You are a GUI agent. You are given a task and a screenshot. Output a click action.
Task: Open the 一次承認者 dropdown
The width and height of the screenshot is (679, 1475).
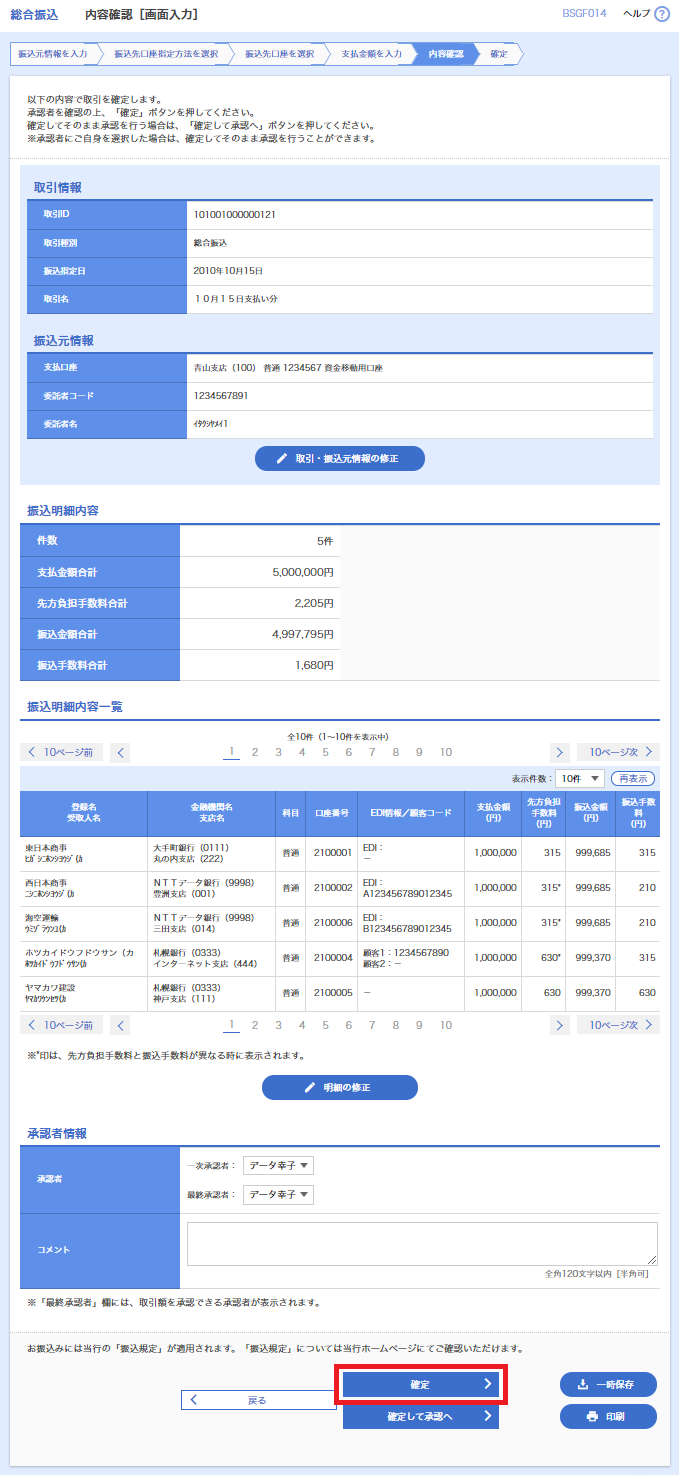pos(278,1165)
